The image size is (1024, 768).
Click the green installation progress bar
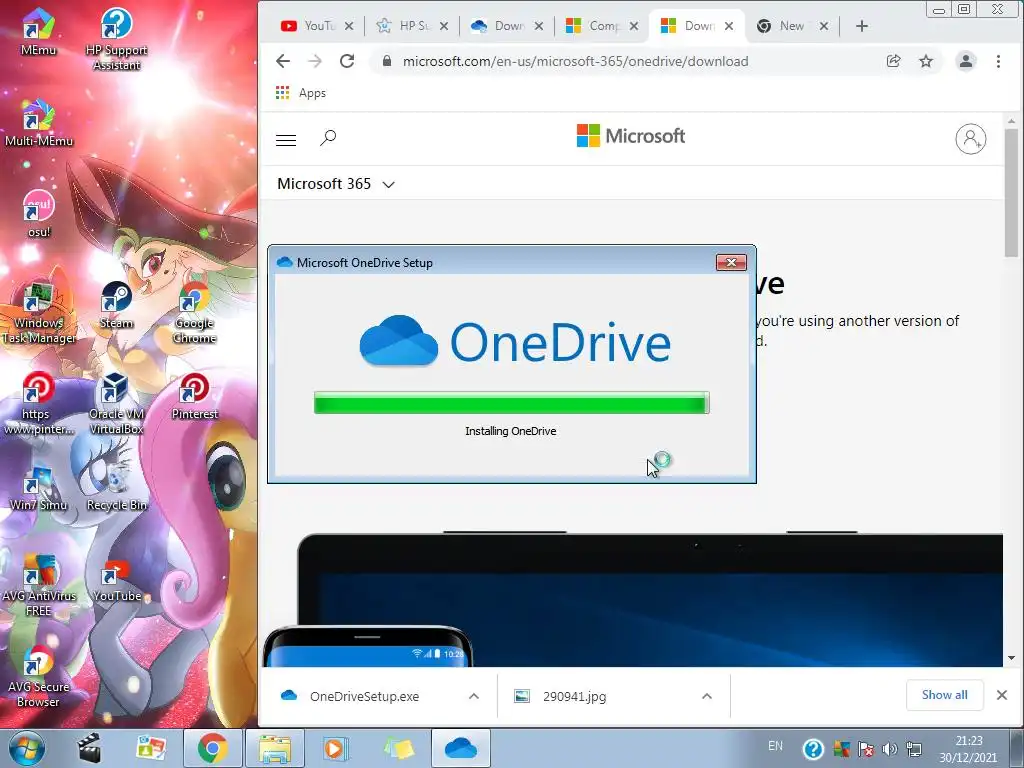coord(511,403)
